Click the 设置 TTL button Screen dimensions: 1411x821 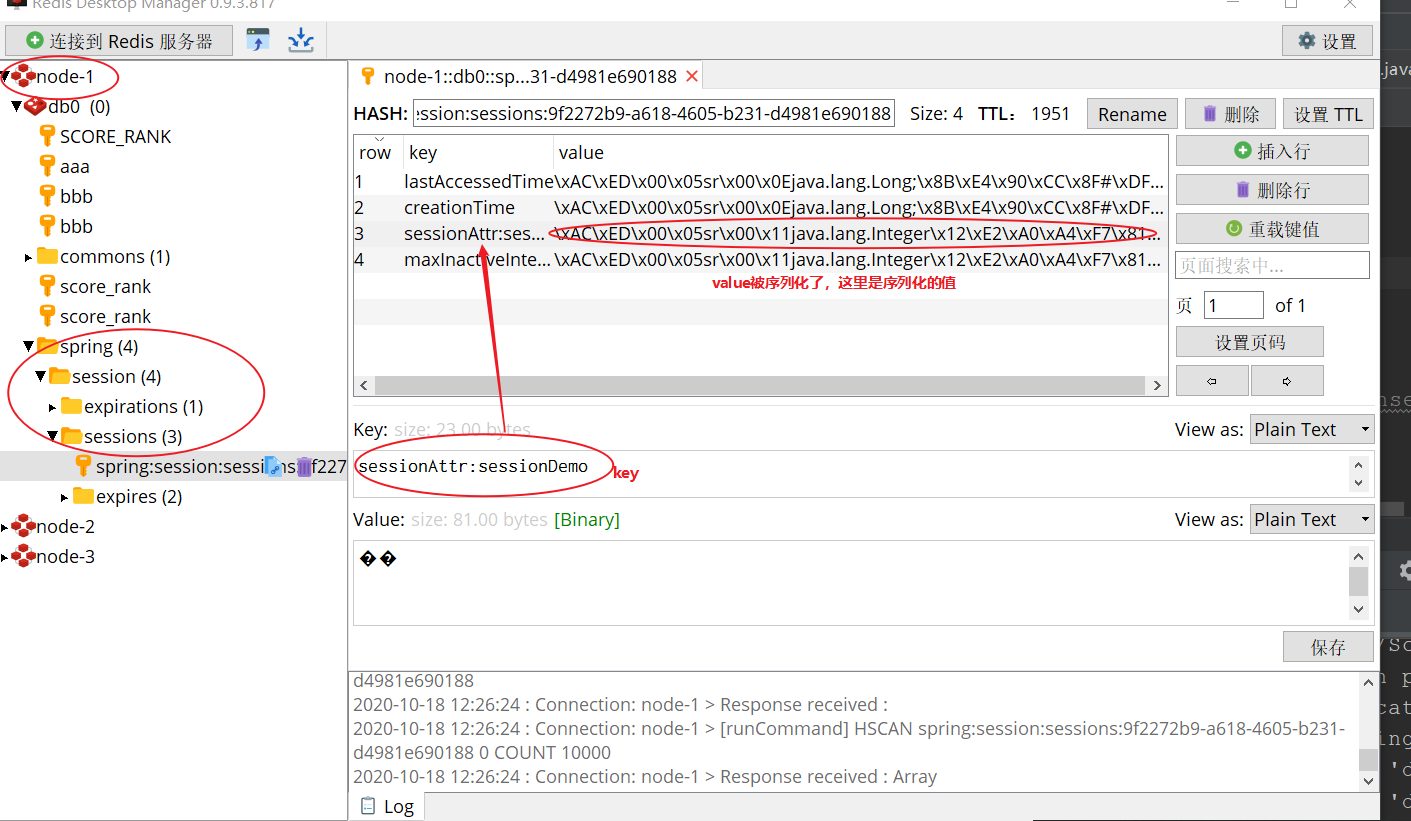pyautogui.click(x=1328, y=114)
